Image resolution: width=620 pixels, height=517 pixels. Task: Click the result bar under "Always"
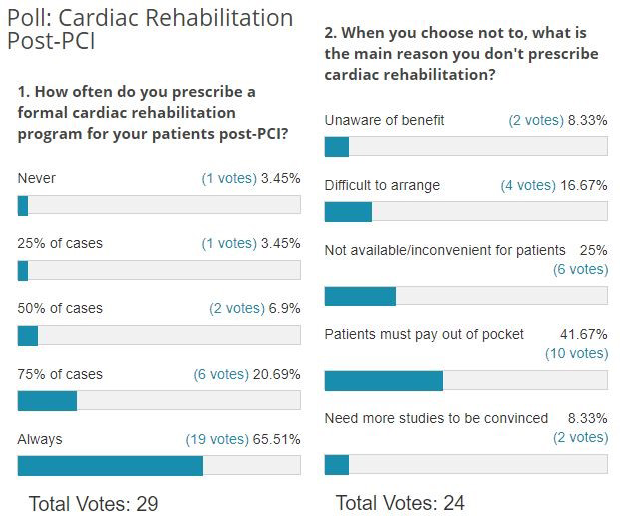(x=159, y=466)
